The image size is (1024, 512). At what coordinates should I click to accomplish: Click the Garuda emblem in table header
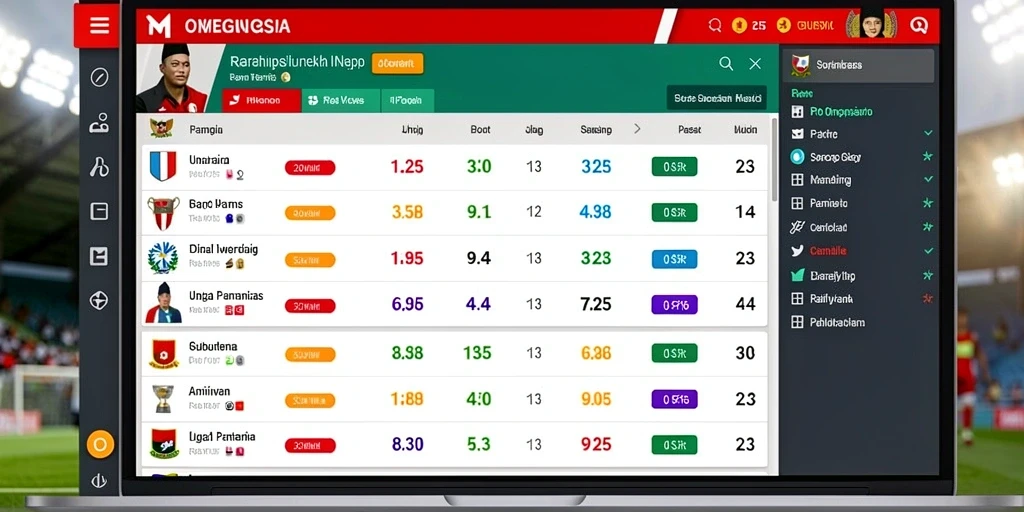pos(161,127)
